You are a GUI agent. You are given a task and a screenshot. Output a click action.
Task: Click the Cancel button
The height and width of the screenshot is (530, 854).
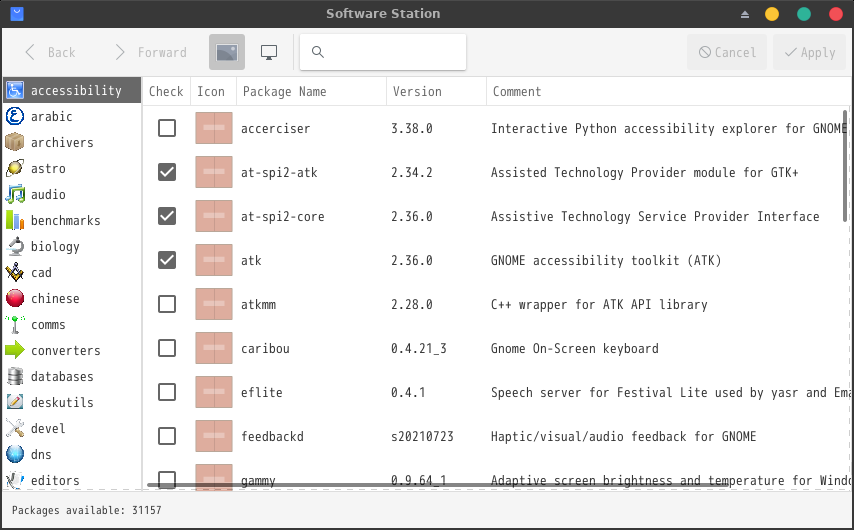[727, 52]
